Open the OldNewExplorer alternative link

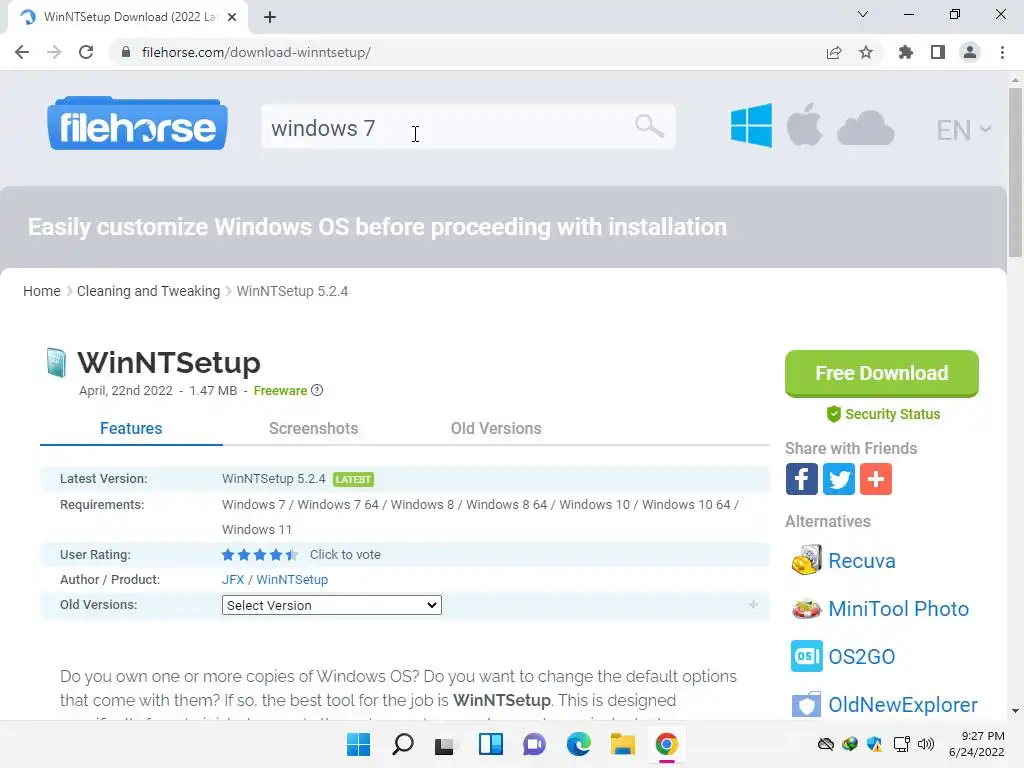point(903,705)
